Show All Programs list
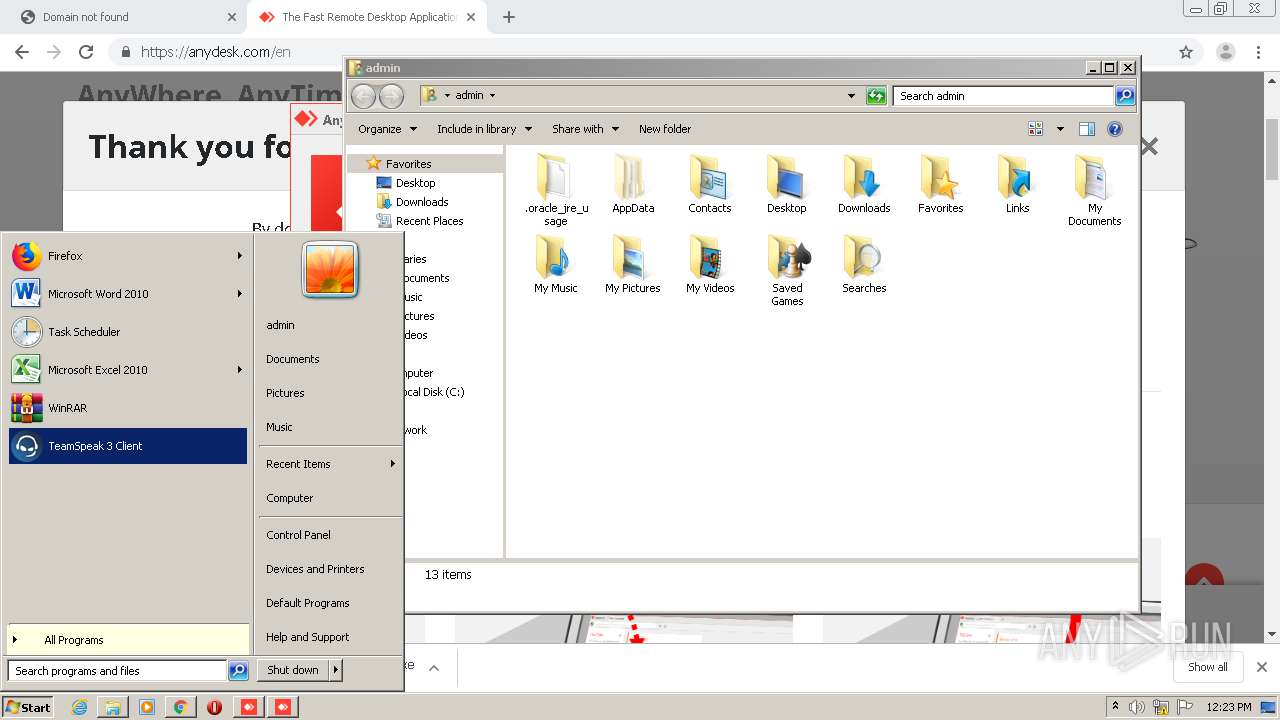The width and height of the screenshot is (1280, 720). pyautogui.click(x=128, y=640)
